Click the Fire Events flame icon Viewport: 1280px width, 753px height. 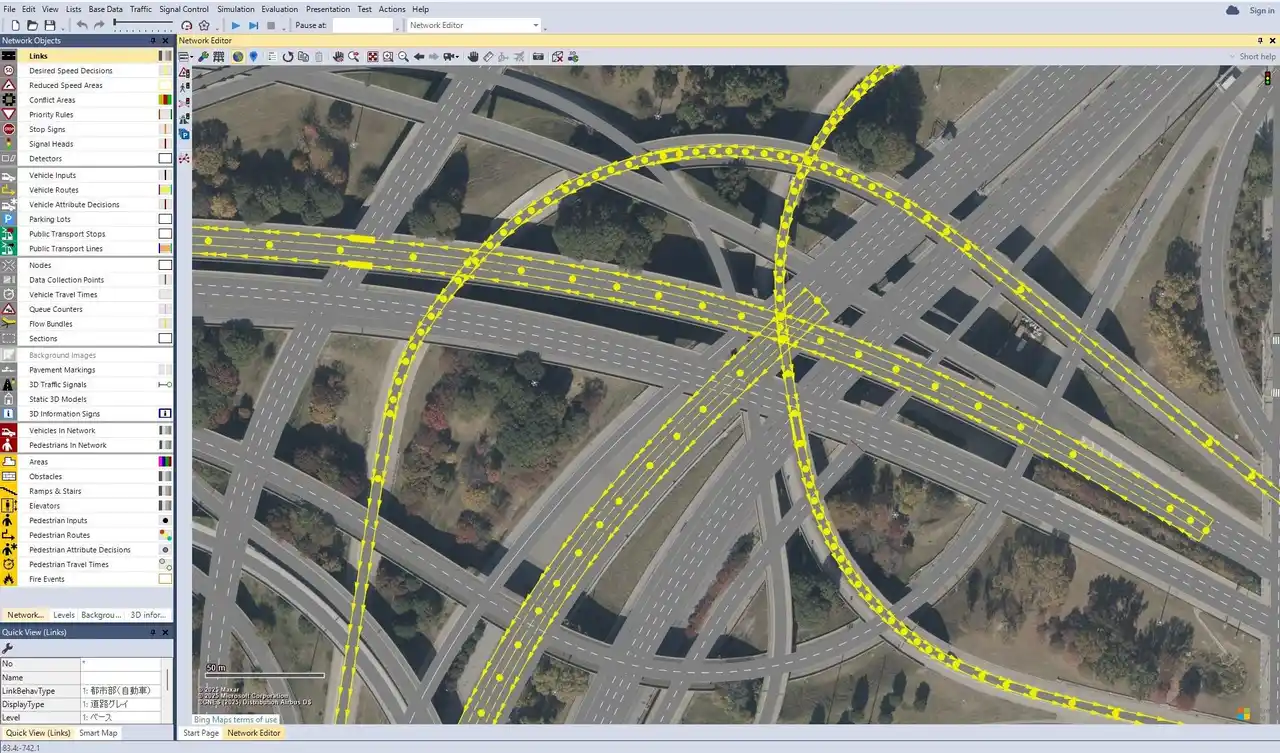click(x=9, y=579)
